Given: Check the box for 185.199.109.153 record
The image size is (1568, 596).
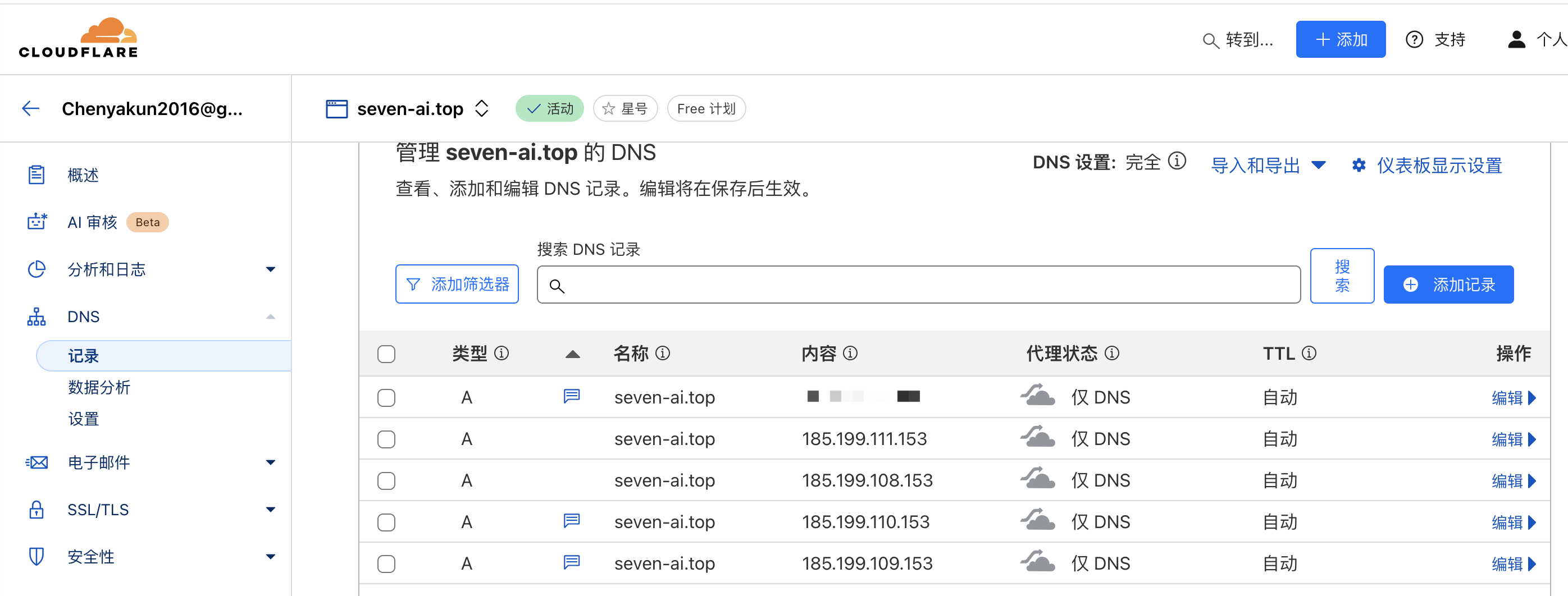Looking at the screenshot, I should click(386, 564).
